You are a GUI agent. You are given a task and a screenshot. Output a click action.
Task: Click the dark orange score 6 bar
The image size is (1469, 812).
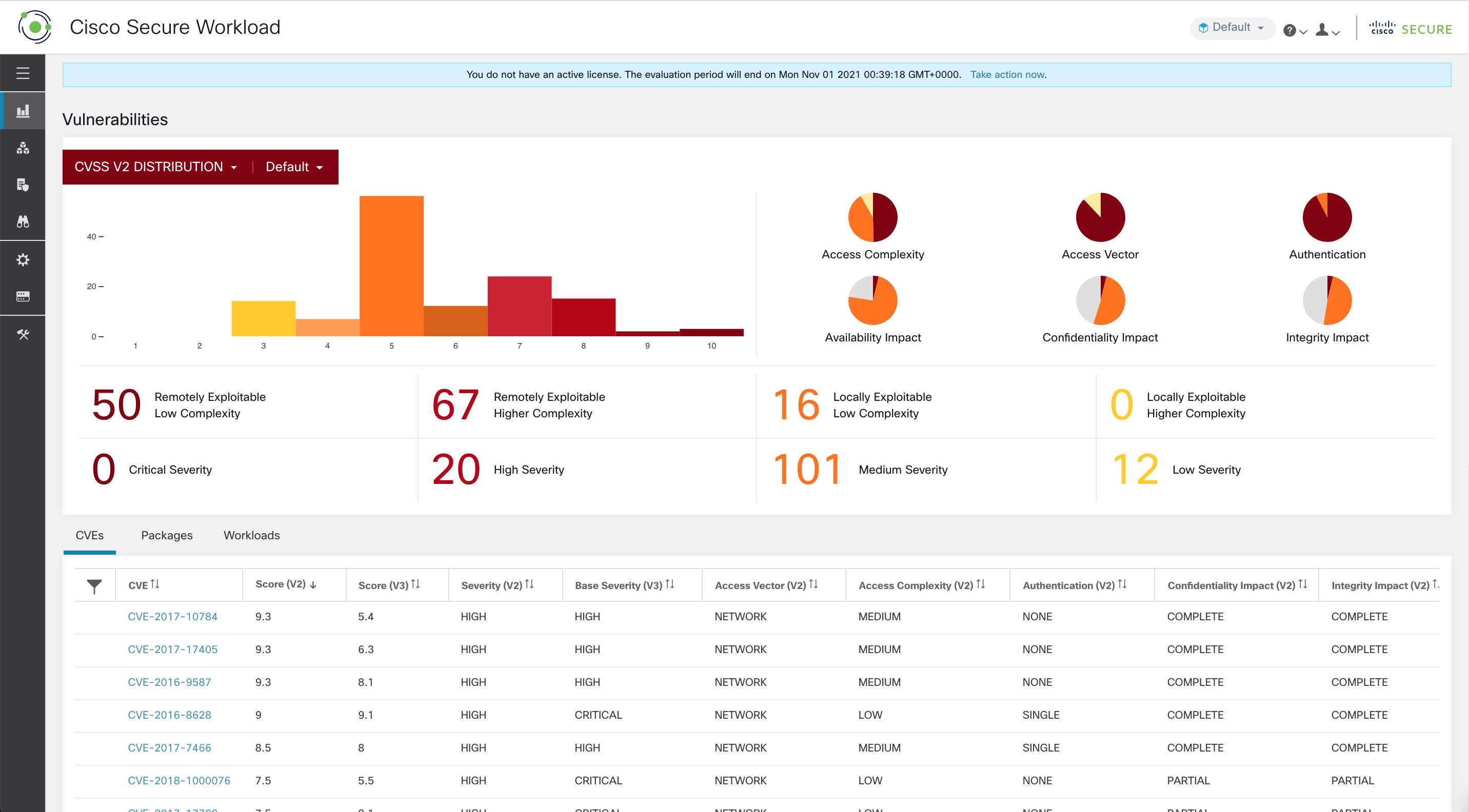tap(455, 321)
